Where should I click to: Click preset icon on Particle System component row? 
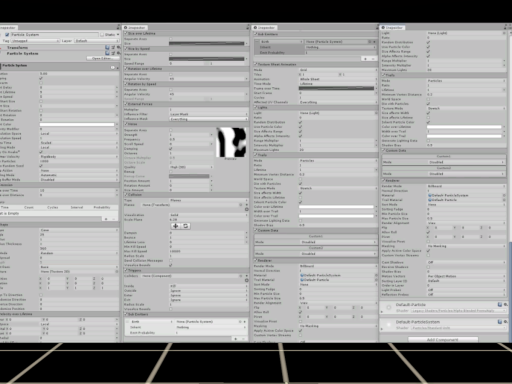click(113, 53)
